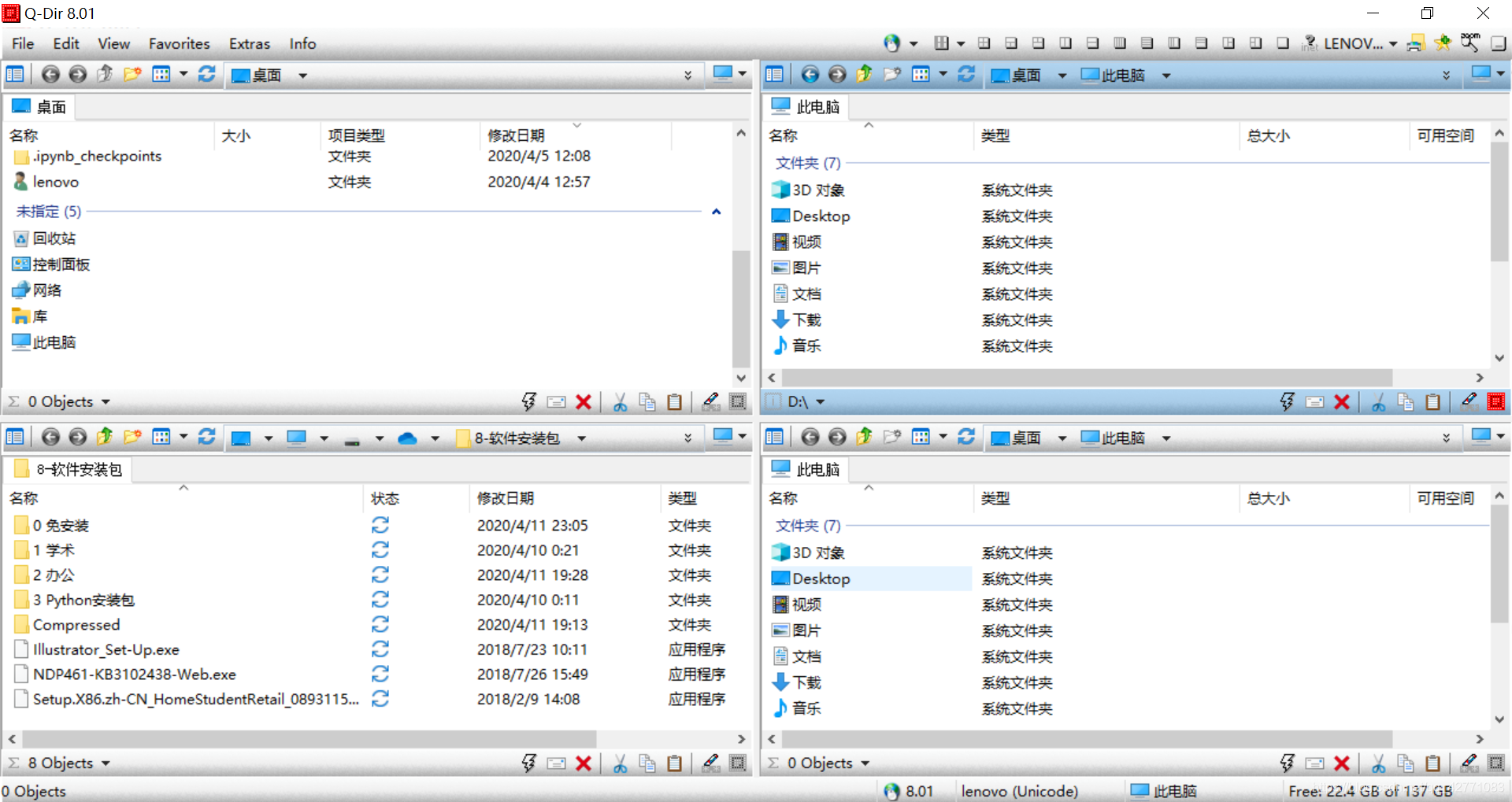Open the Info menu

tap(302, 43)
